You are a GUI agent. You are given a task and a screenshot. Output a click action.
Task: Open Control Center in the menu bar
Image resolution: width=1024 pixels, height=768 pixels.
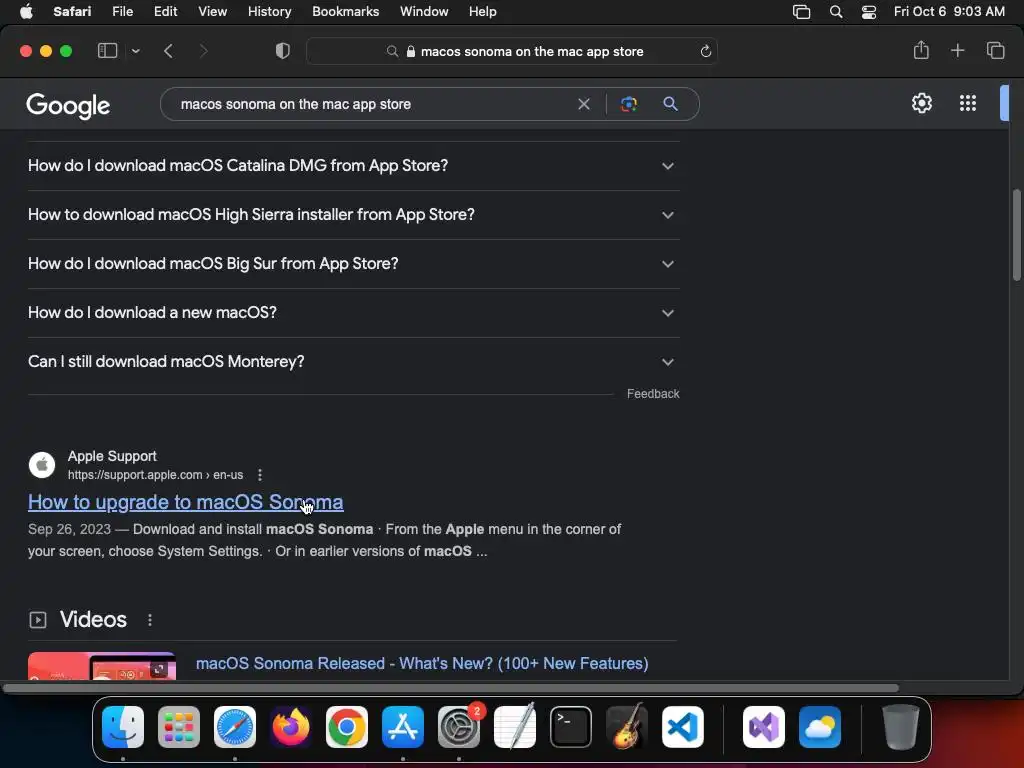pos(869,12)
